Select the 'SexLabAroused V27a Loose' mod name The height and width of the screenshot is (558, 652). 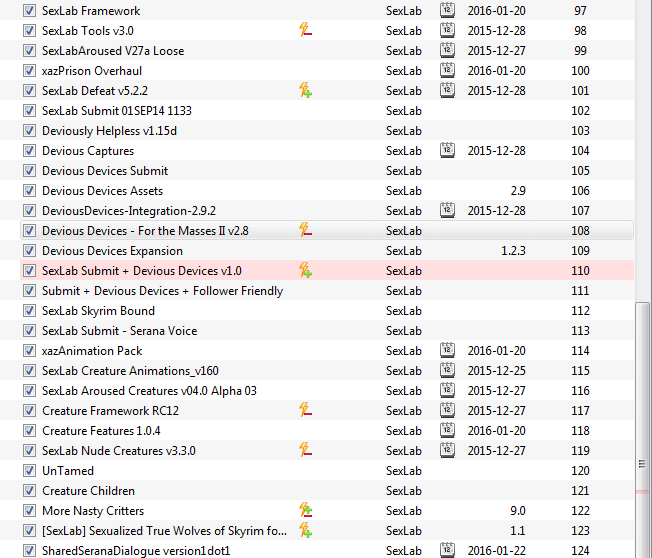[113, 51]
